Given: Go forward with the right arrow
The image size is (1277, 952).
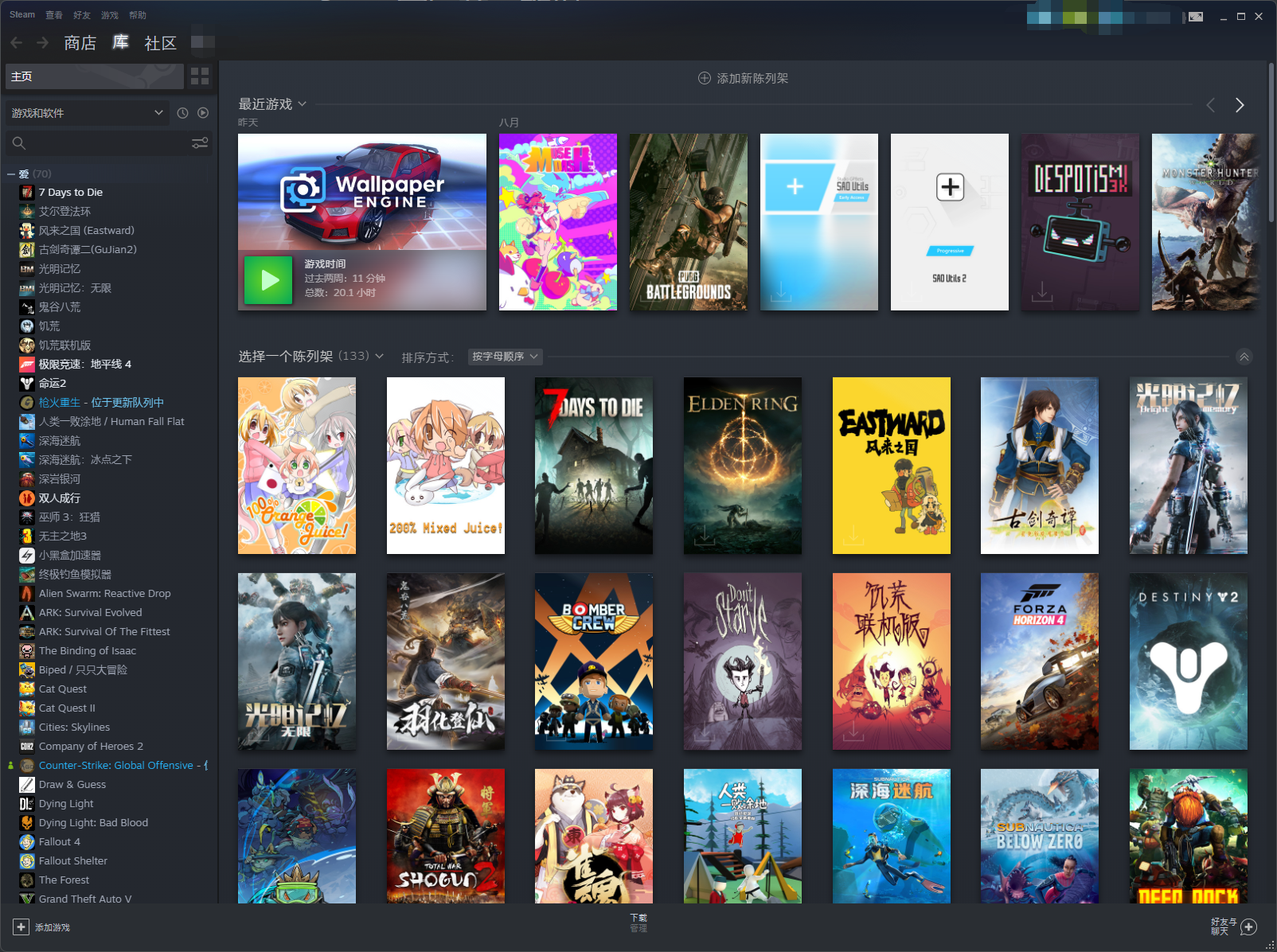Looking at the screenshot, I should tap(43, 43).
